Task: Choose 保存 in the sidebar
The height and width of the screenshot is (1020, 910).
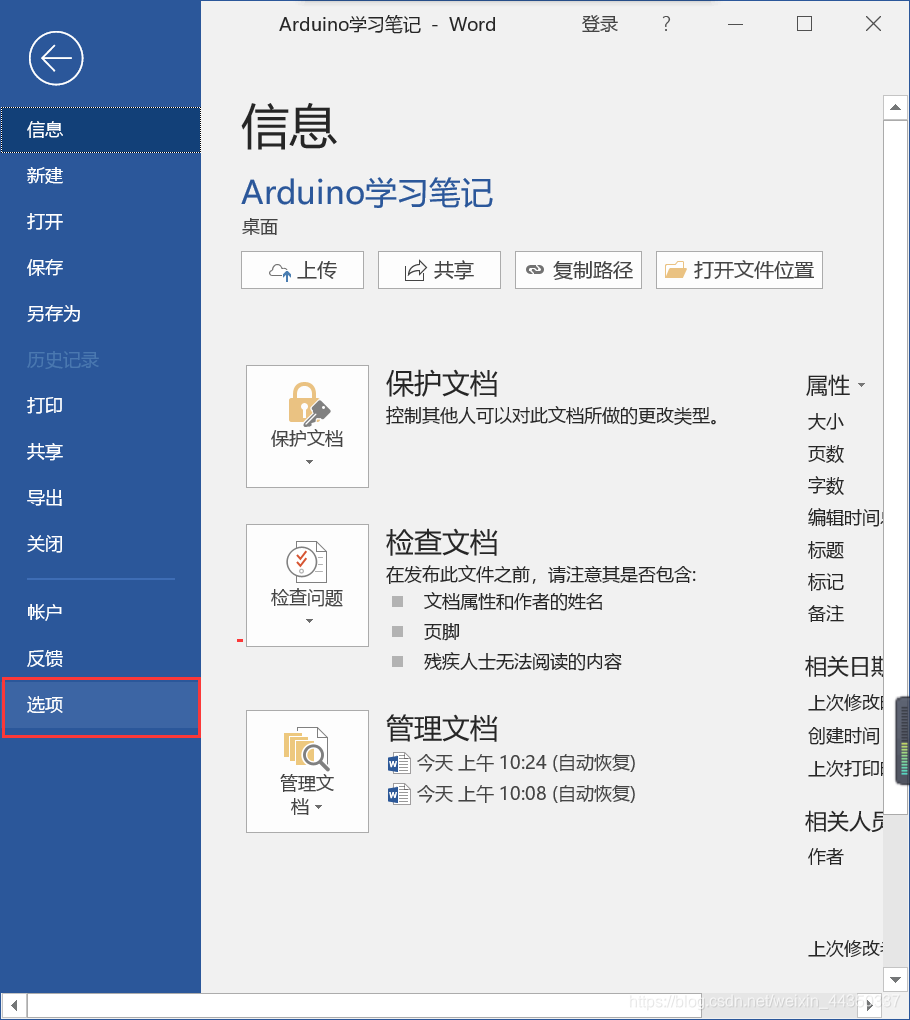Action: [101, 267]
